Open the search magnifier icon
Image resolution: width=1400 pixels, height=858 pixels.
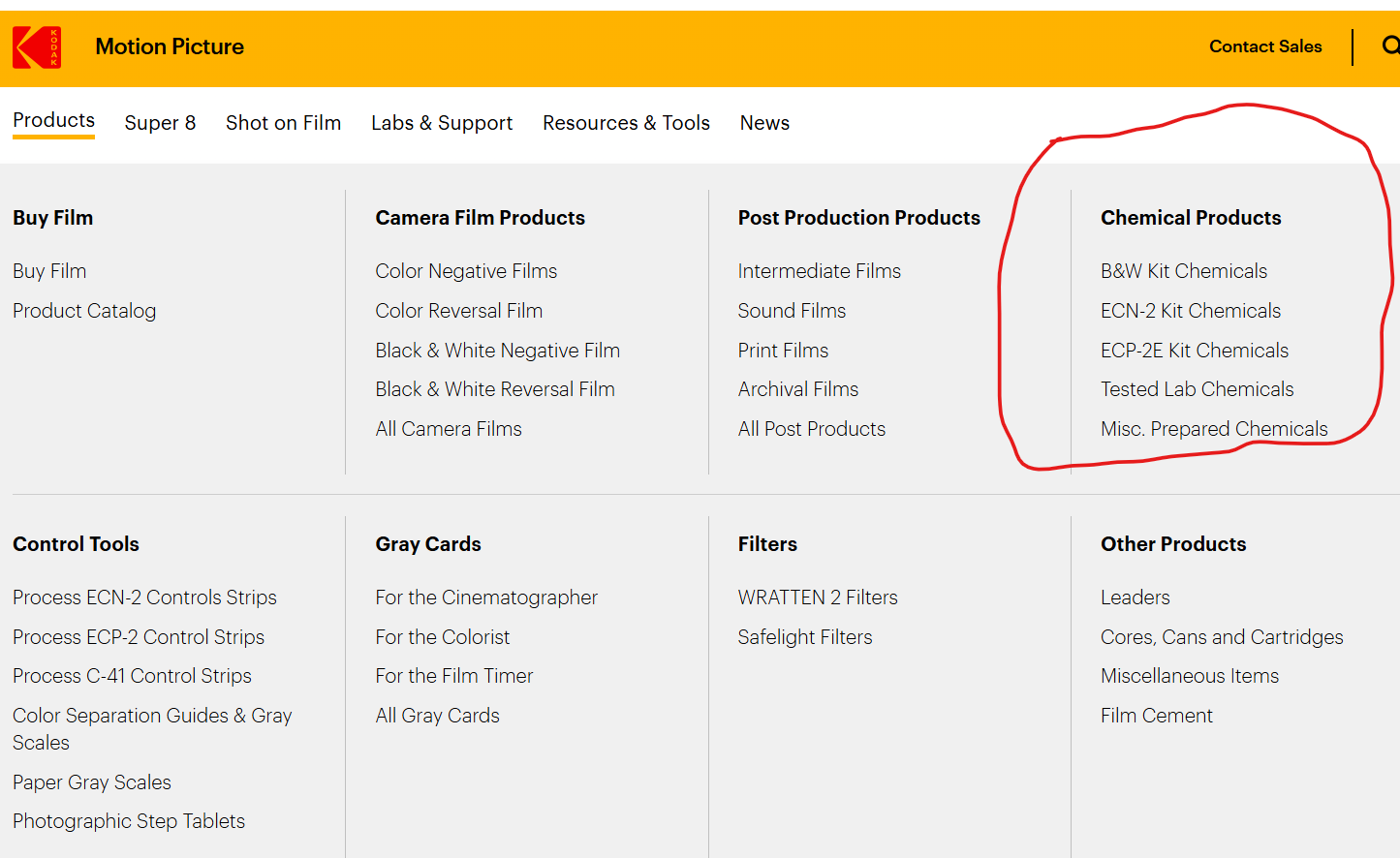tap(1390, 46)
